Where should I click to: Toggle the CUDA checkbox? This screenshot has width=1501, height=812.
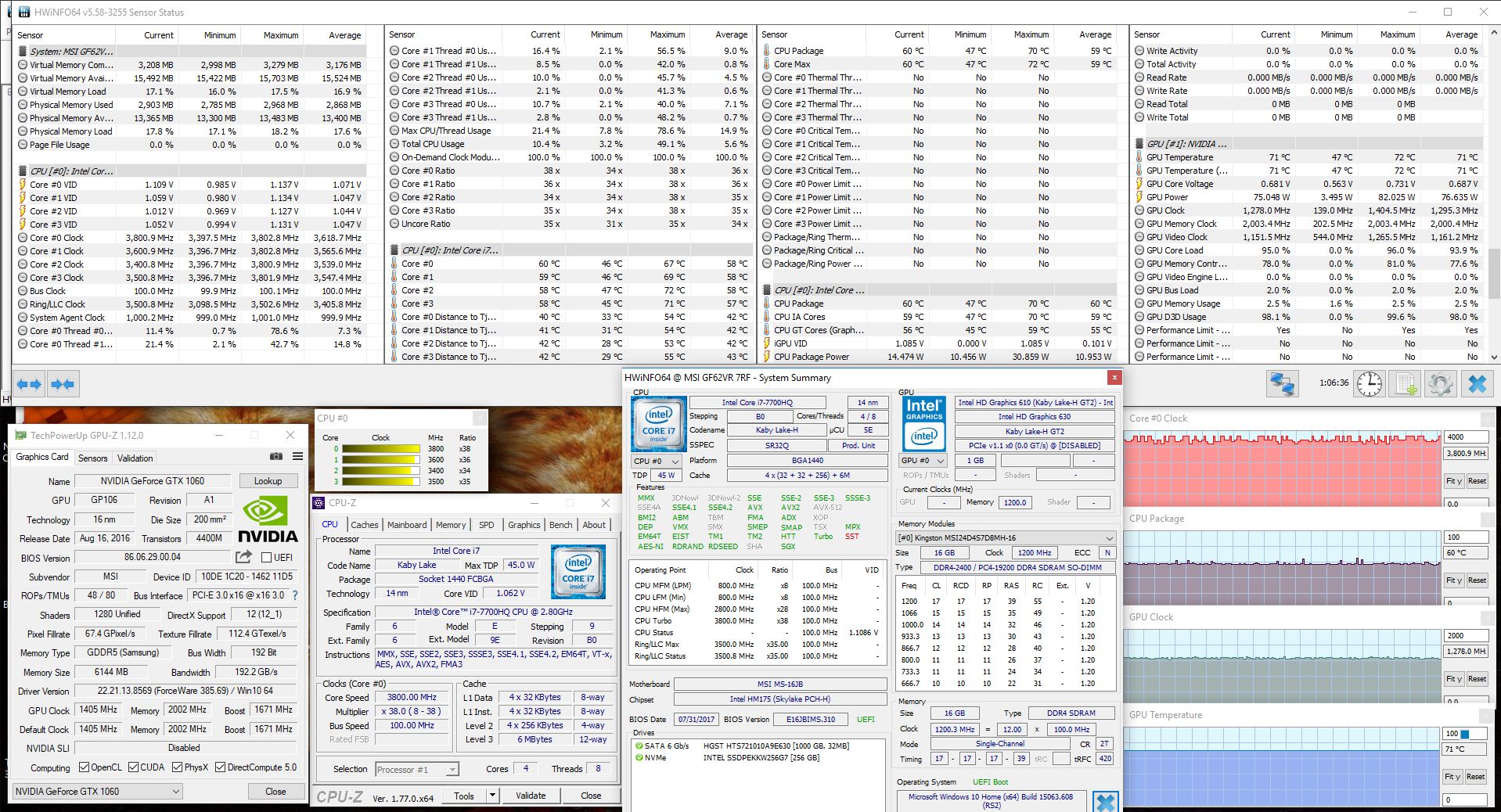tap(134, 767)
